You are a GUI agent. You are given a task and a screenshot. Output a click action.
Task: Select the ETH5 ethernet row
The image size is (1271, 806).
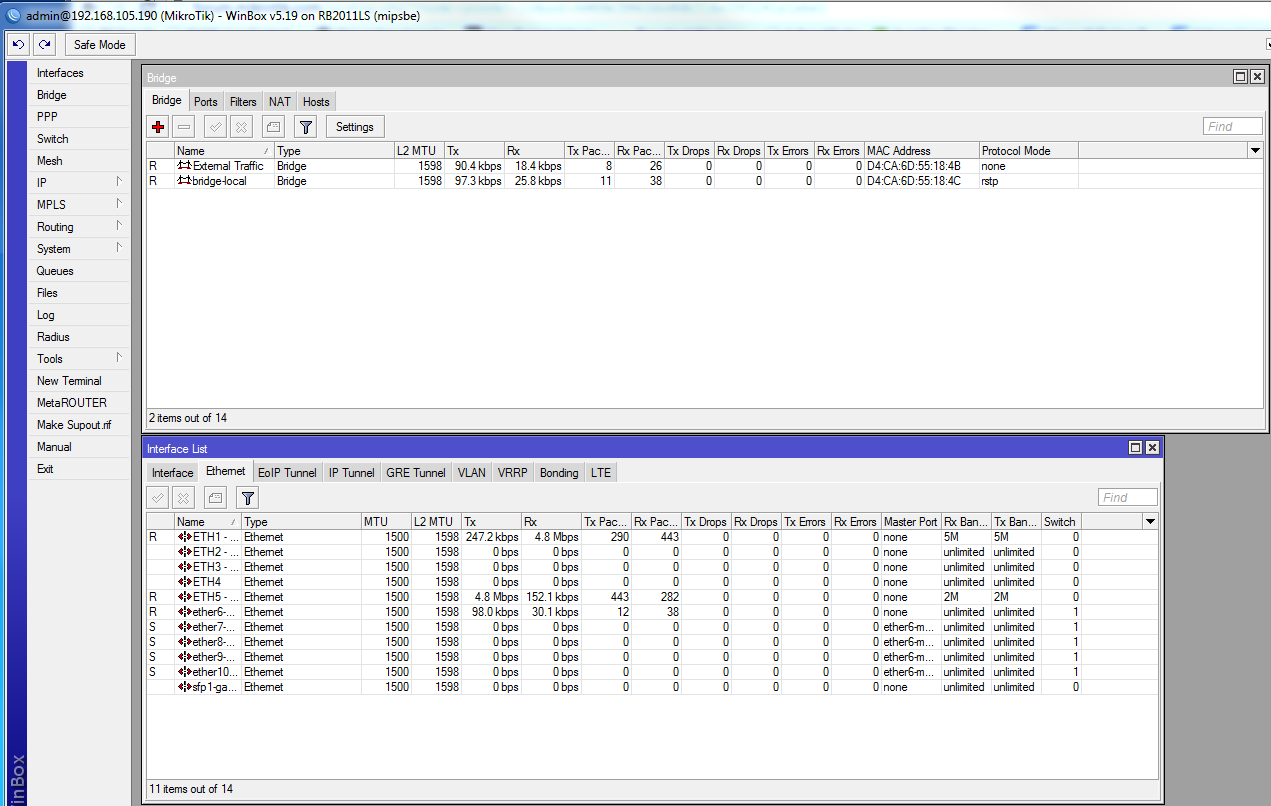point(652,597)
